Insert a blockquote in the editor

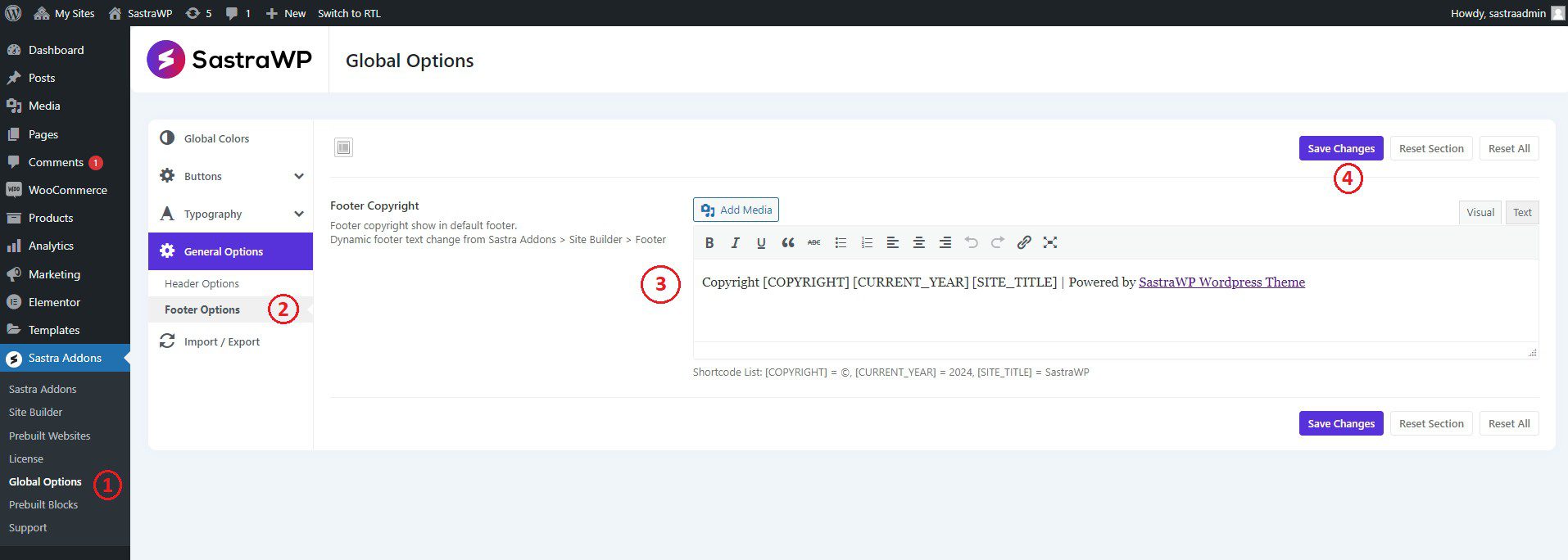[788, 242]
